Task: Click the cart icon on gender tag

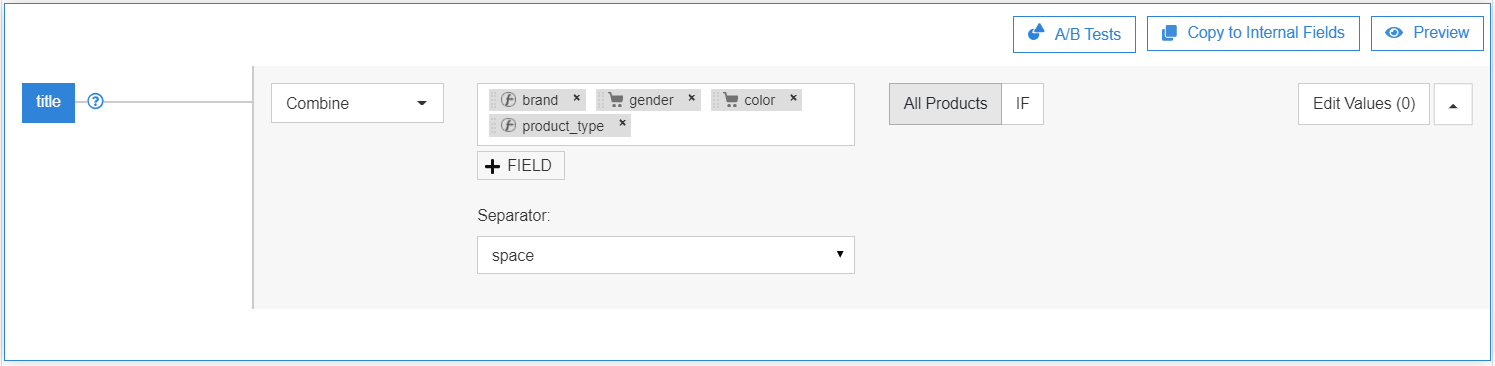Action: (x=616, y=100)
